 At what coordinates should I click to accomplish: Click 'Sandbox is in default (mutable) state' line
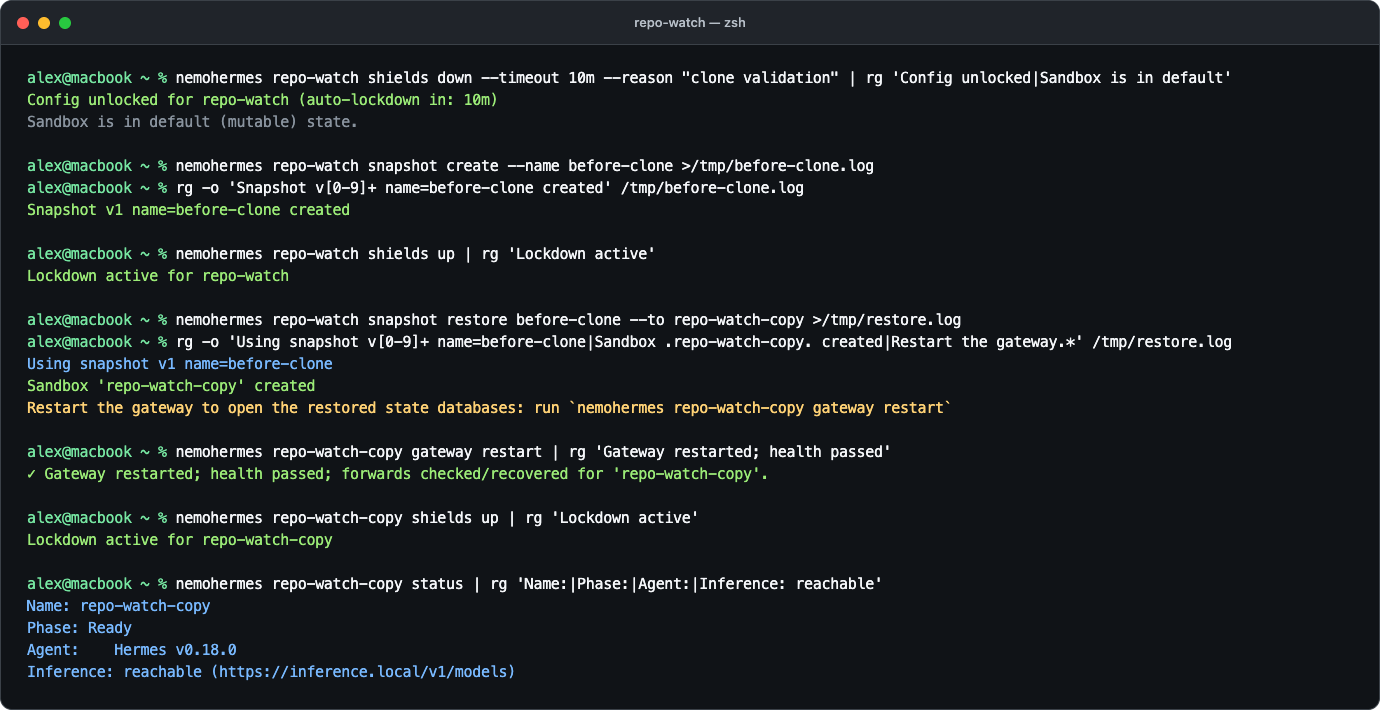[192, 122]
